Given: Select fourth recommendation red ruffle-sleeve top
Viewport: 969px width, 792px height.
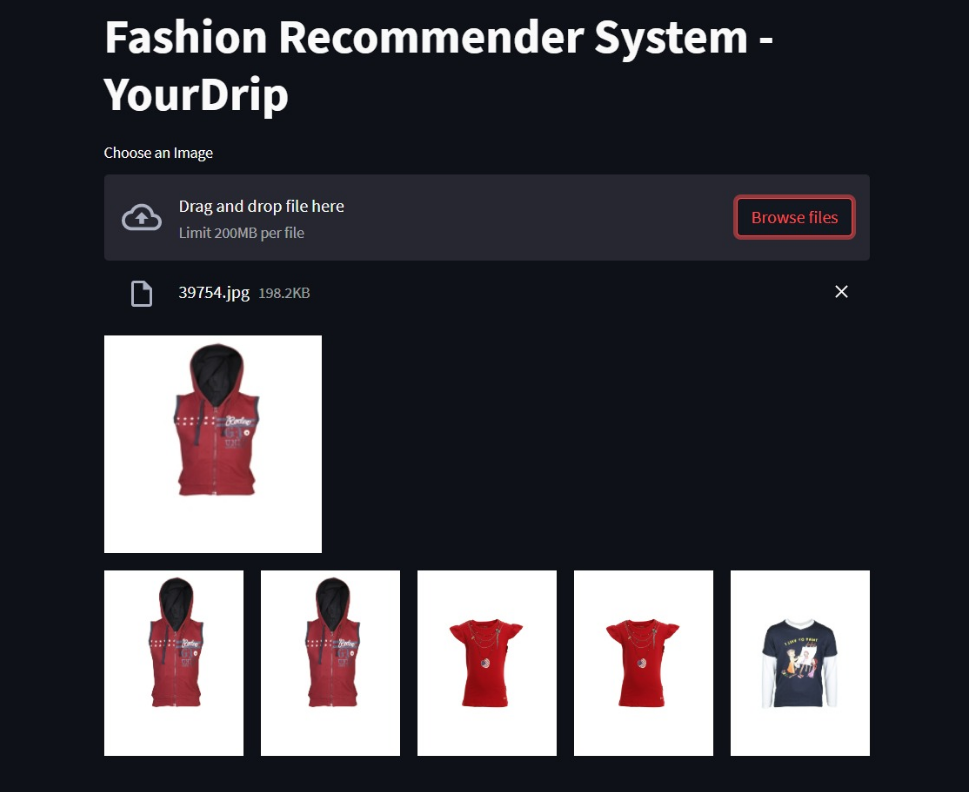Looking at the screenshot, I should [643, 663].
